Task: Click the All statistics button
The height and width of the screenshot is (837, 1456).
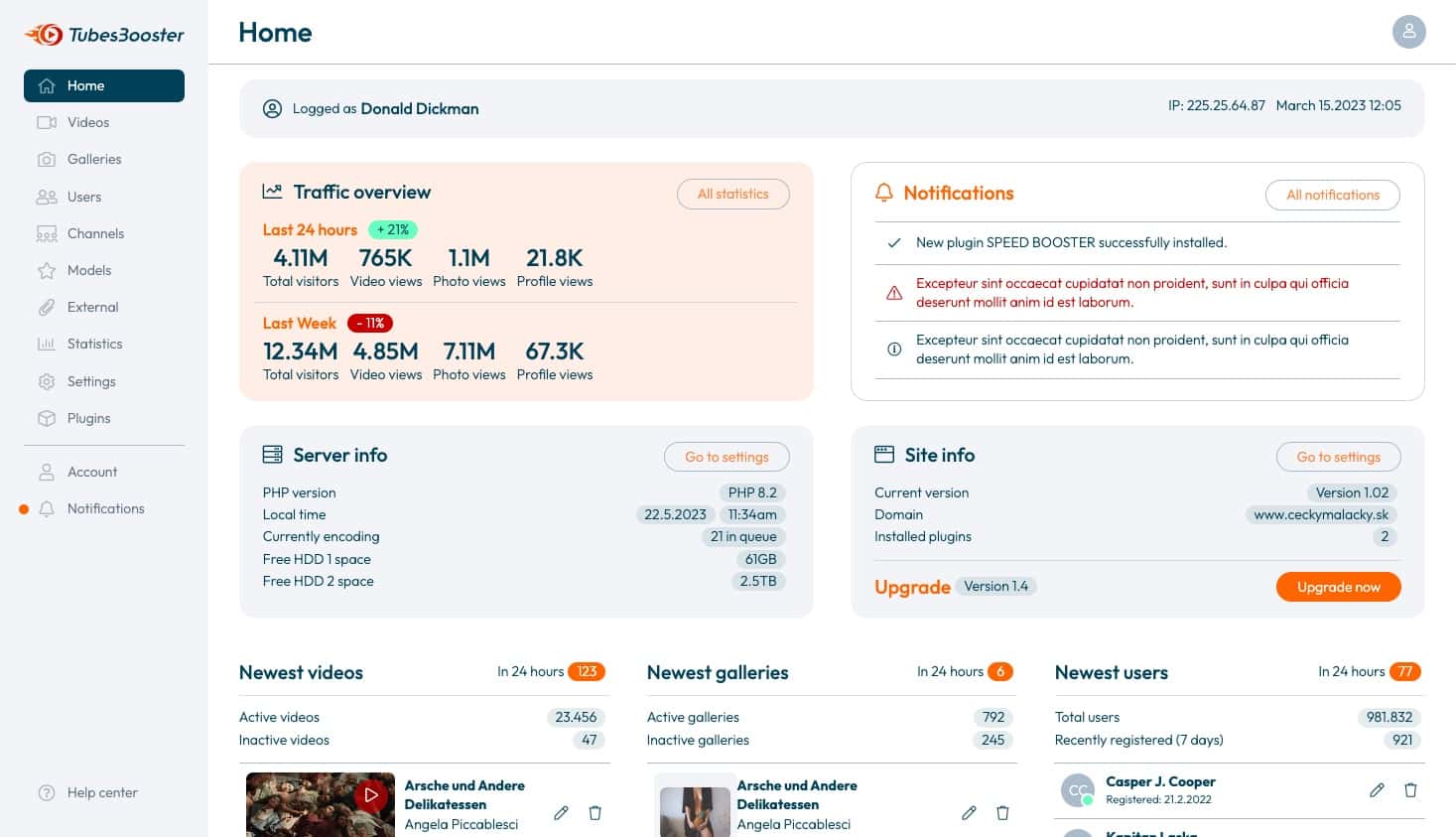Action: click(x=732, y=194)
